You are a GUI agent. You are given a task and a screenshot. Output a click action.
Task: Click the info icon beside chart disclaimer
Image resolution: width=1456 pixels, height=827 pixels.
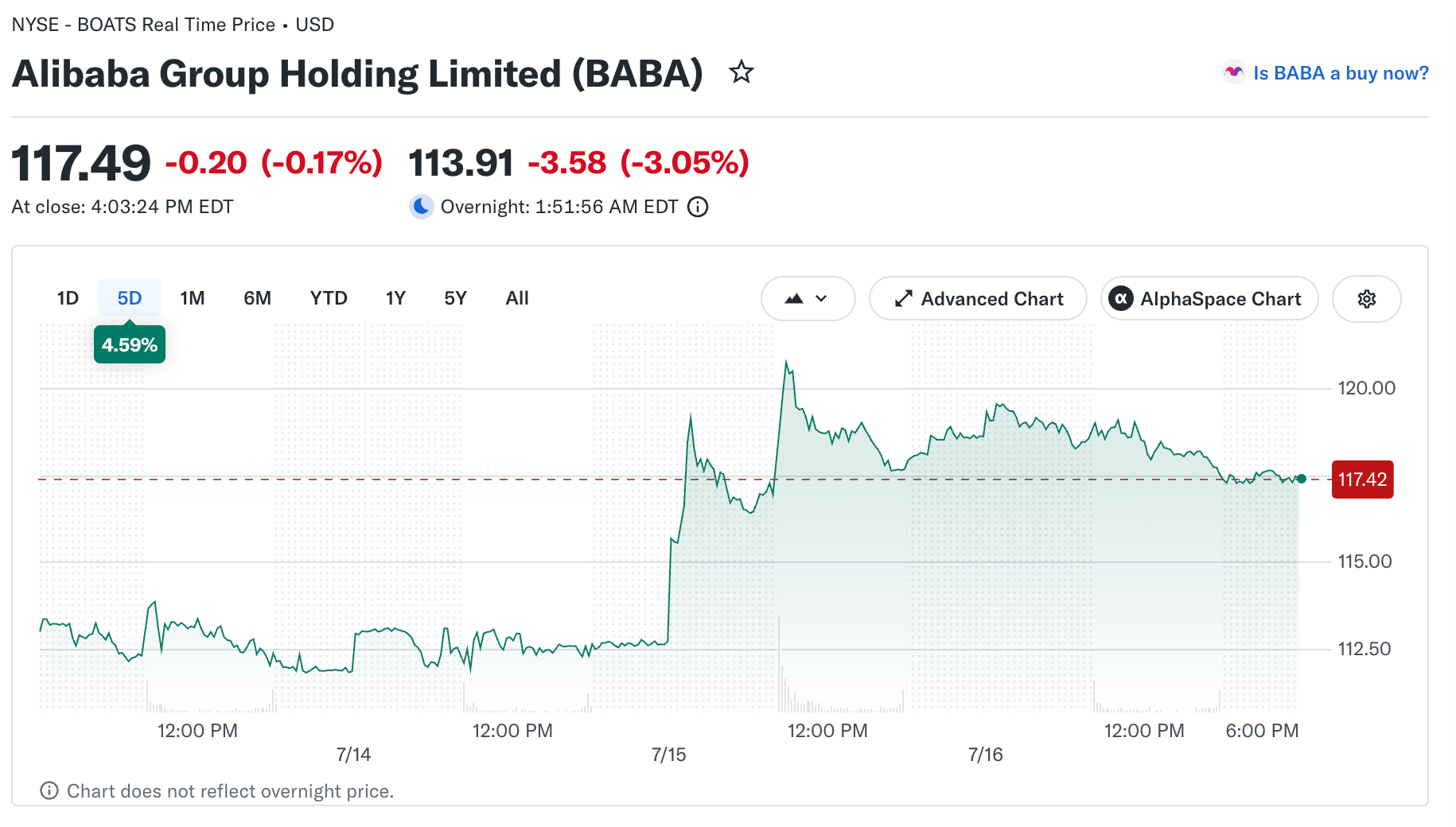(49, 790)
